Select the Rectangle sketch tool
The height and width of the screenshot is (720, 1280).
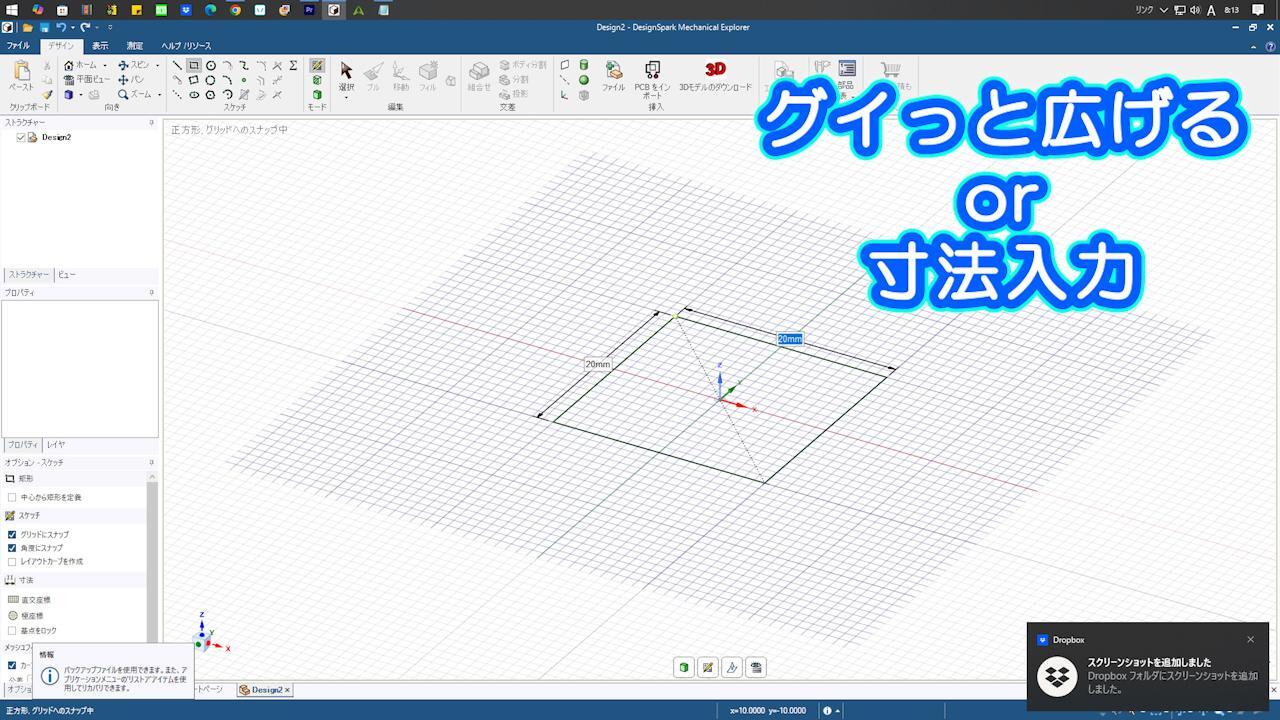pos(194,65)
